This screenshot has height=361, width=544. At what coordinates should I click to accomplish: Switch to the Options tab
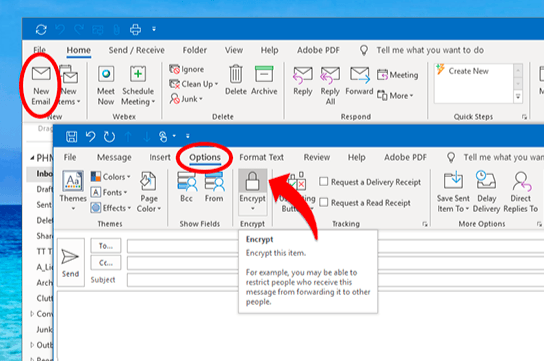205,157
